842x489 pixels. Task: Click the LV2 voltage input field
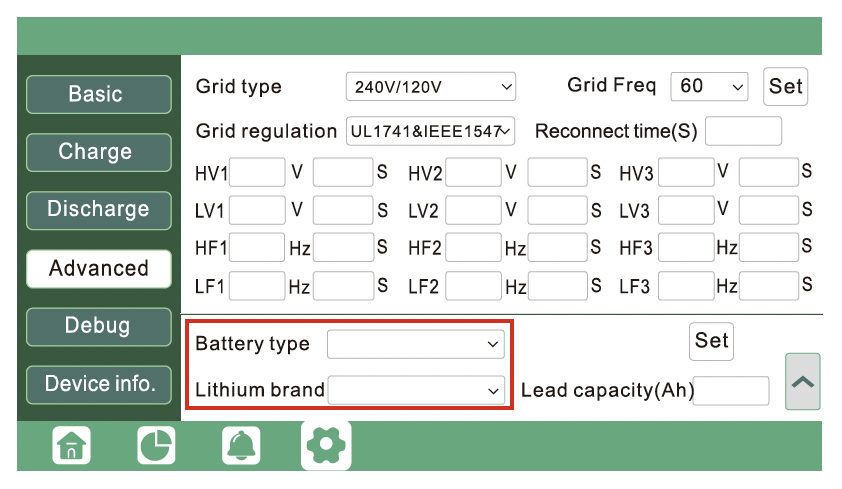click(474, 210)
